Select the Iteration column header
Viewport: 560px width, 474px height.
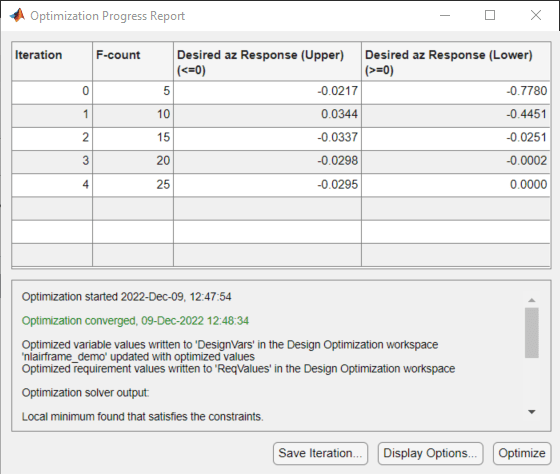pyautogui.click(x=52, y=61)
